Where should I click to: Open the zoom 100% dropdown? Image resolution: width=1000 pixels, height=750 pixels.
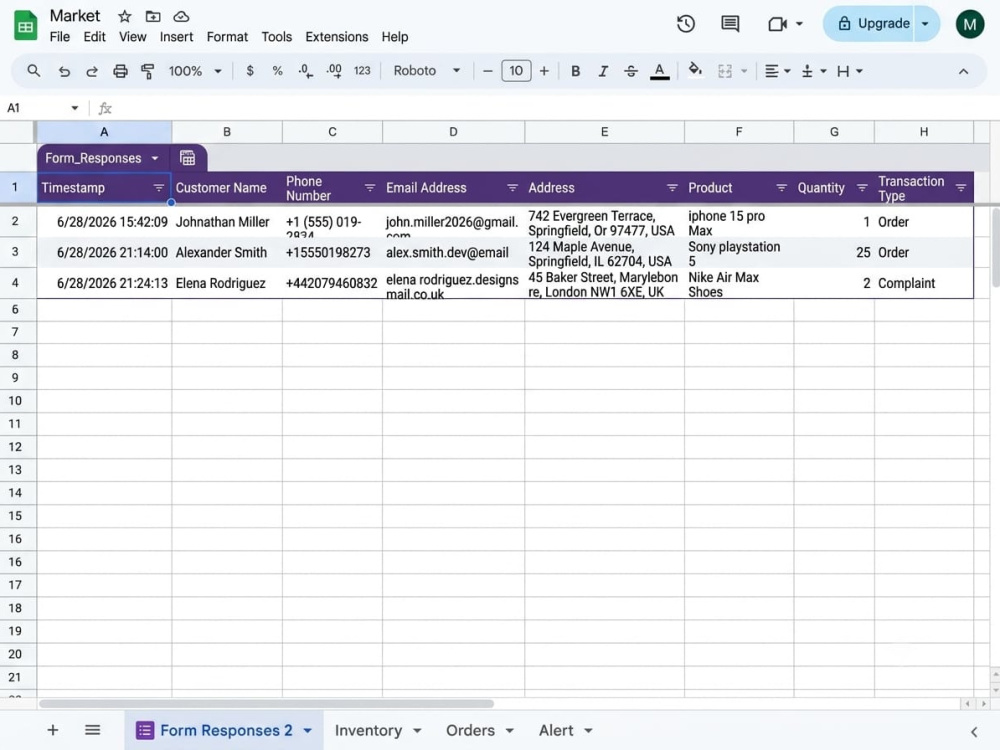(195, 71)
